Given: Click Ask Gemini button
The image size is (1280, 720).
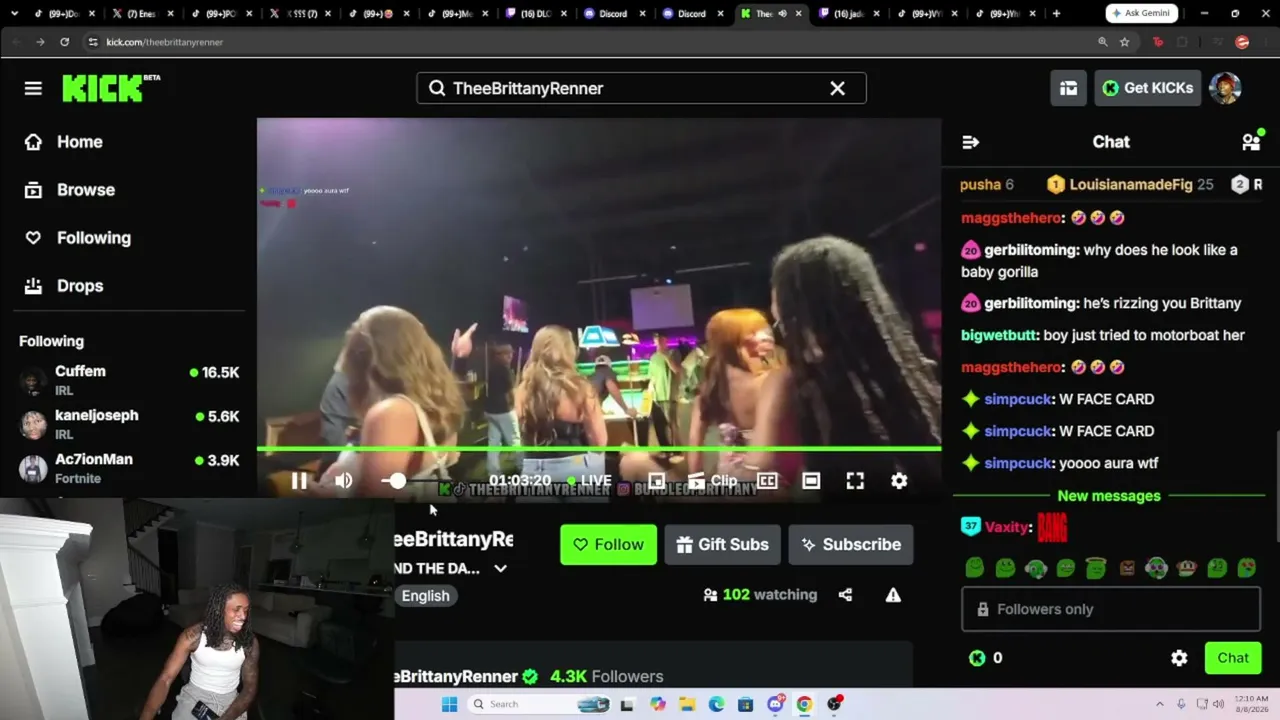Looking at the screenshot, I should [1142, 13].
